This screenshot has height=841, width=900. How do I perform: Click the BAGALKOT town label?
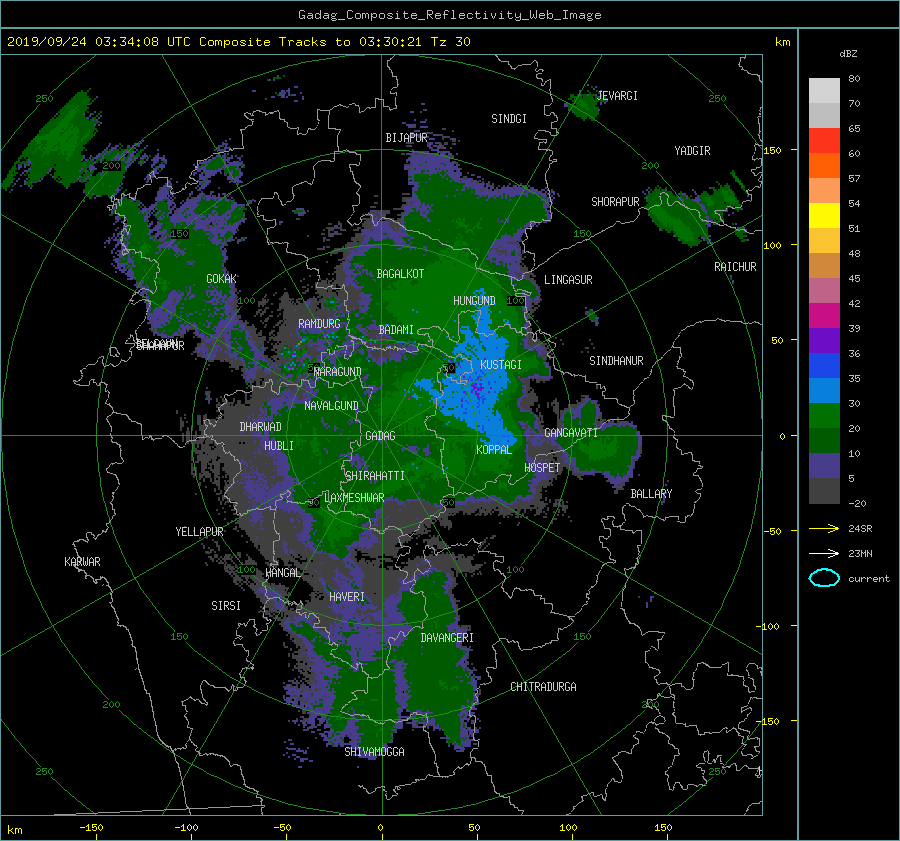coord(400,274)
